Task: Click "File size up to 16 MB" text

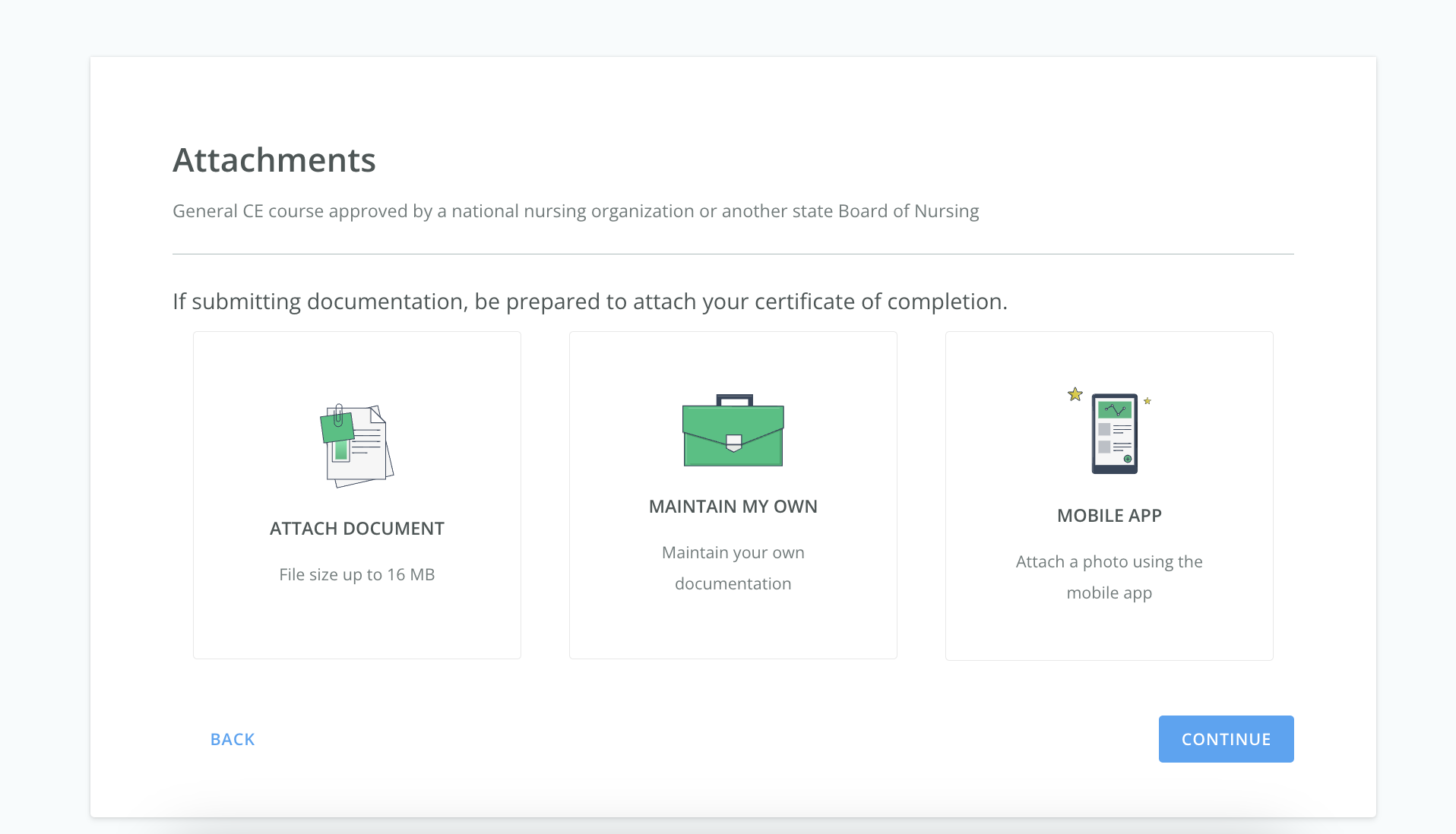Action: click(x=356, y=574)
